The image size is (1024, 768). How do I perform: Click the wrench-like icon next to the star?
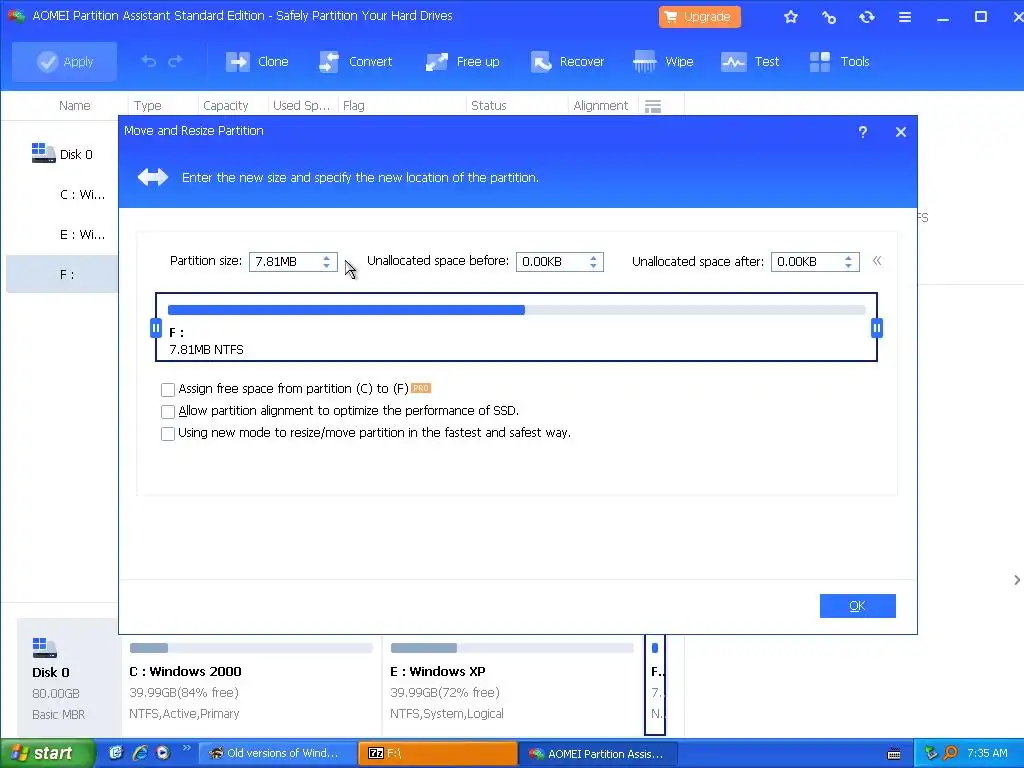pyautogui.click(x=829, y=17)
